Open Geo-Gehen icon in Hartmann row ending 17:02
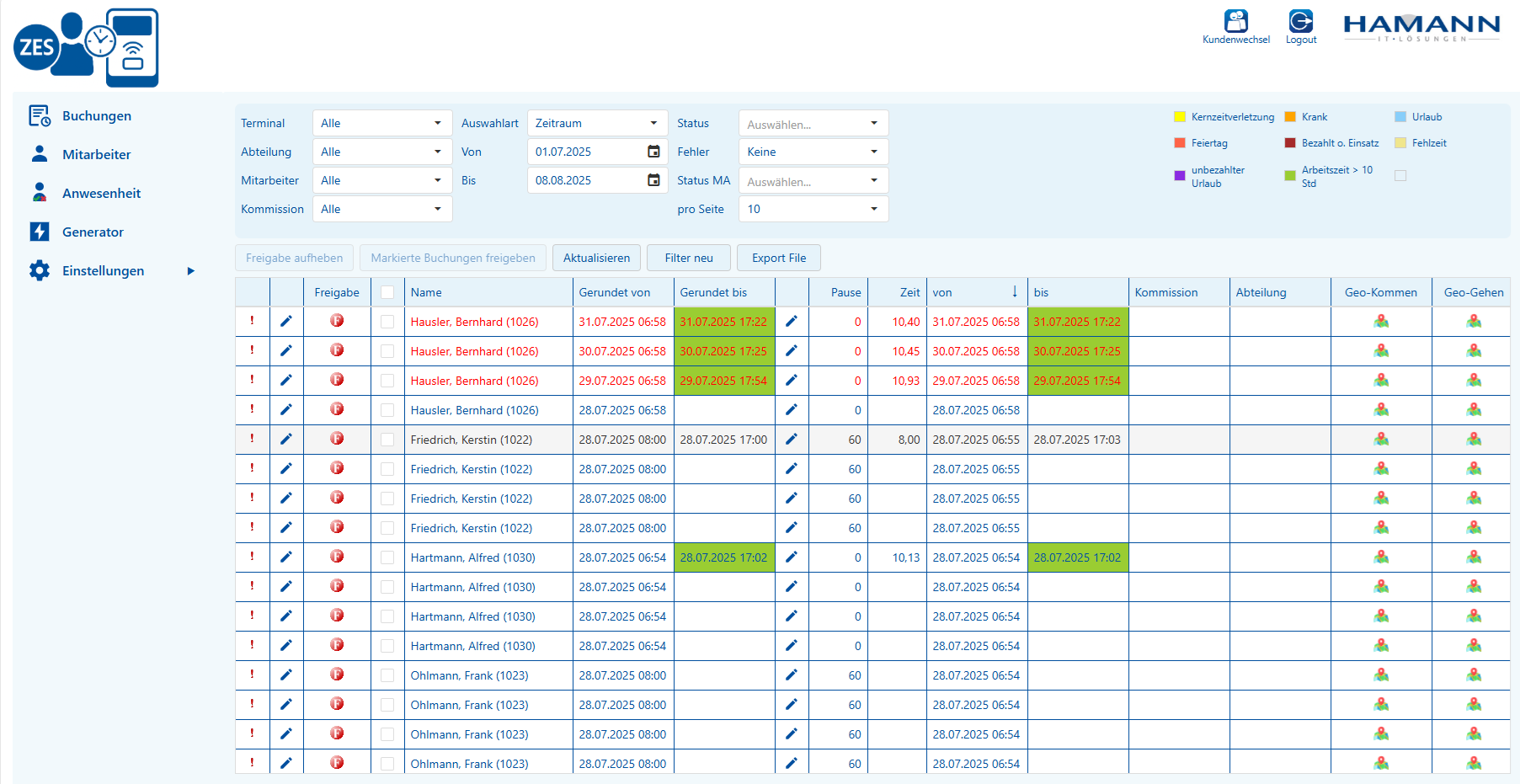The height and width of the screenshot is (784, 1520). (1474, 557)
